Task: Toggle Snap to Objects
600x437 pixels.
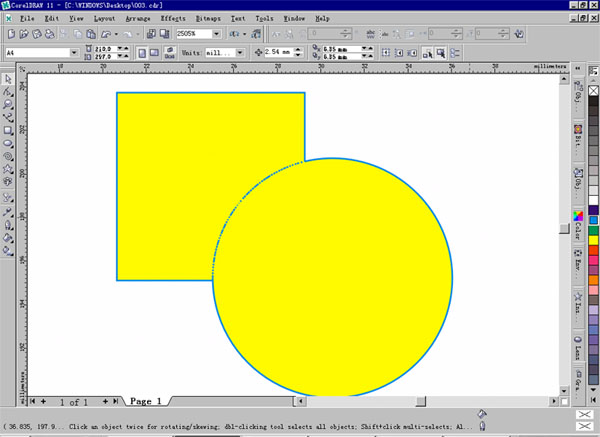Action: click(x=412, y=53)
